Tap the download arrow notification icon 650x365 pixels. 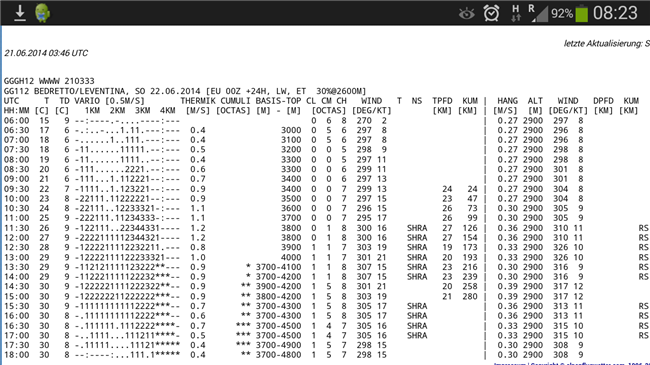click(19, 13)
